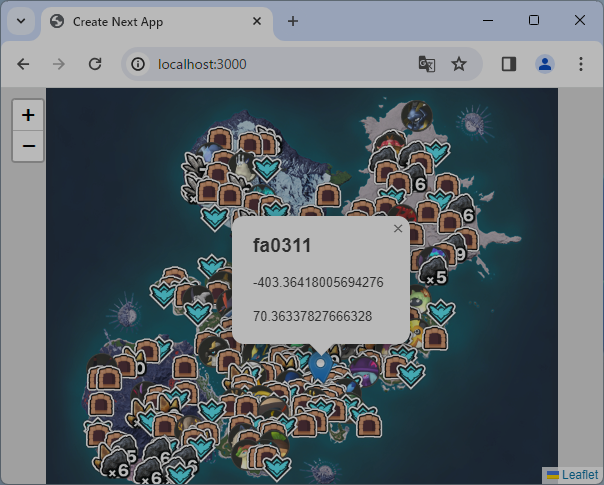Click the purple mushroom creature marker
The image size is (604, 485).
tap(365, 371)
